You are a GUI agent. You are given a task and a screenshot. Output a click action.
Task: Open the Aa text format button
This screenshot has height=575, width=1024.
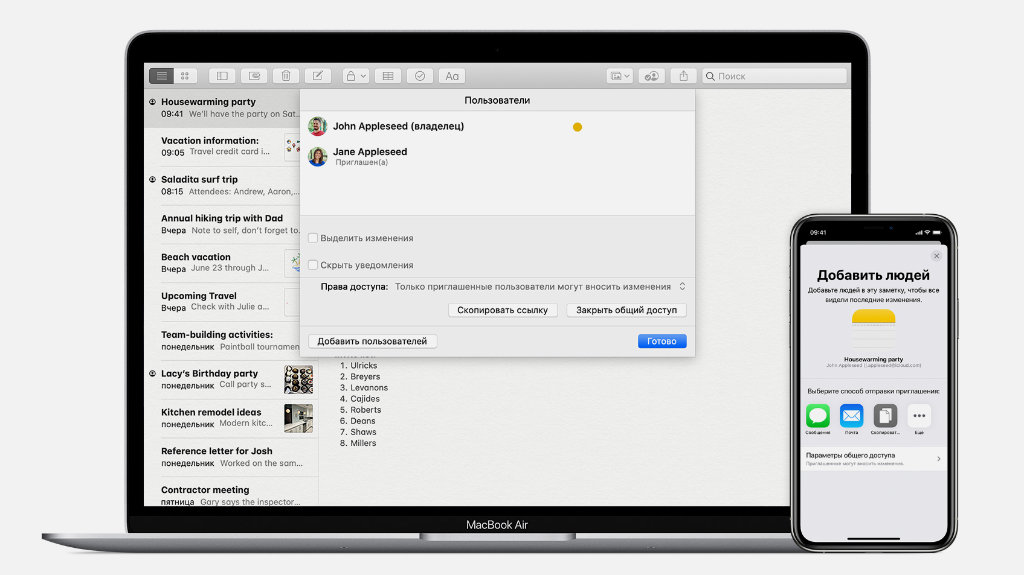pyautogui.click(x=452, y=76)
